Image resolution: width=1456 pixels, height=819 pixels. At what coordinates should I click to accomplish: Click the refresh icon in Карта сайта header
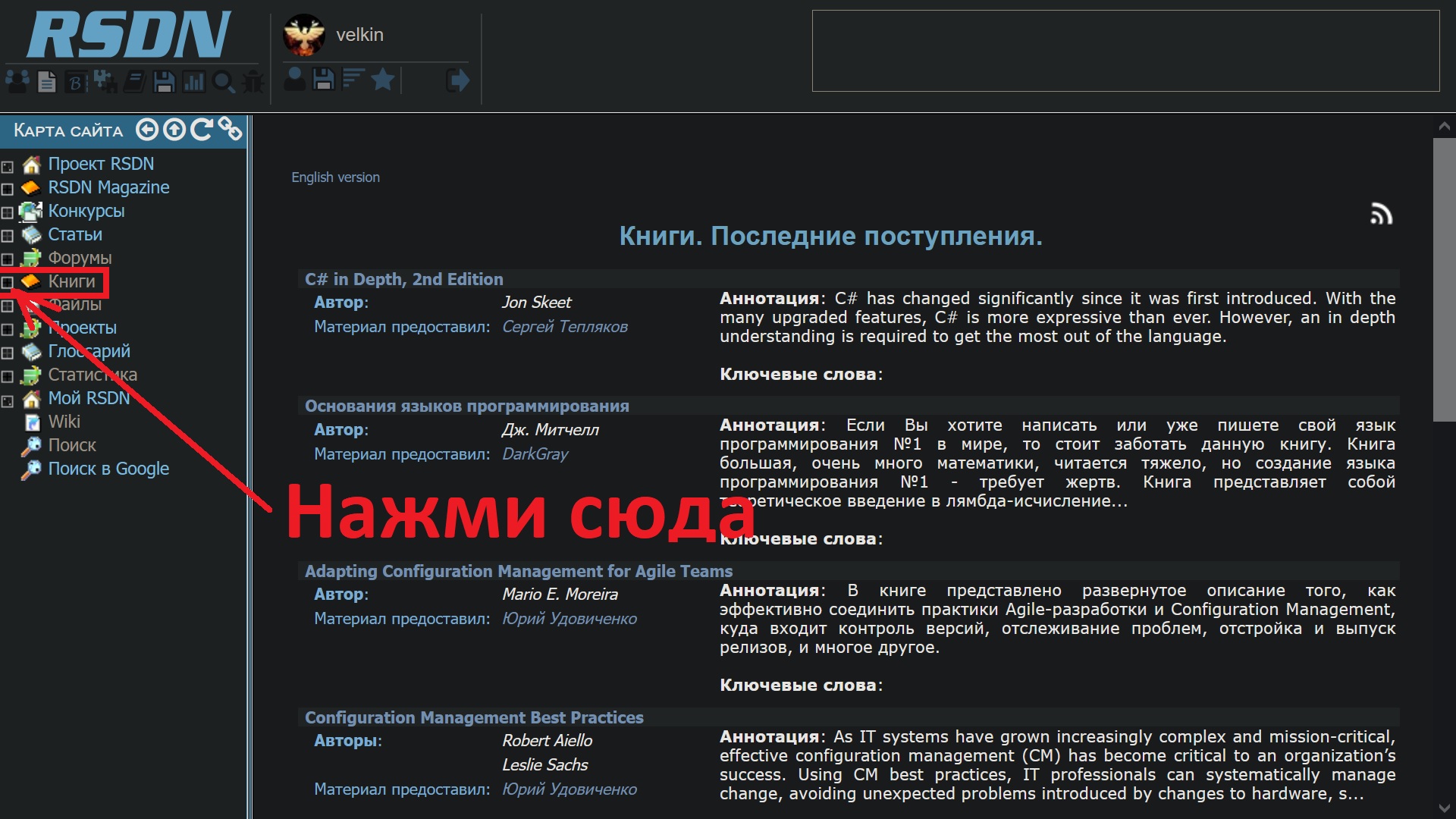(201, 130)
